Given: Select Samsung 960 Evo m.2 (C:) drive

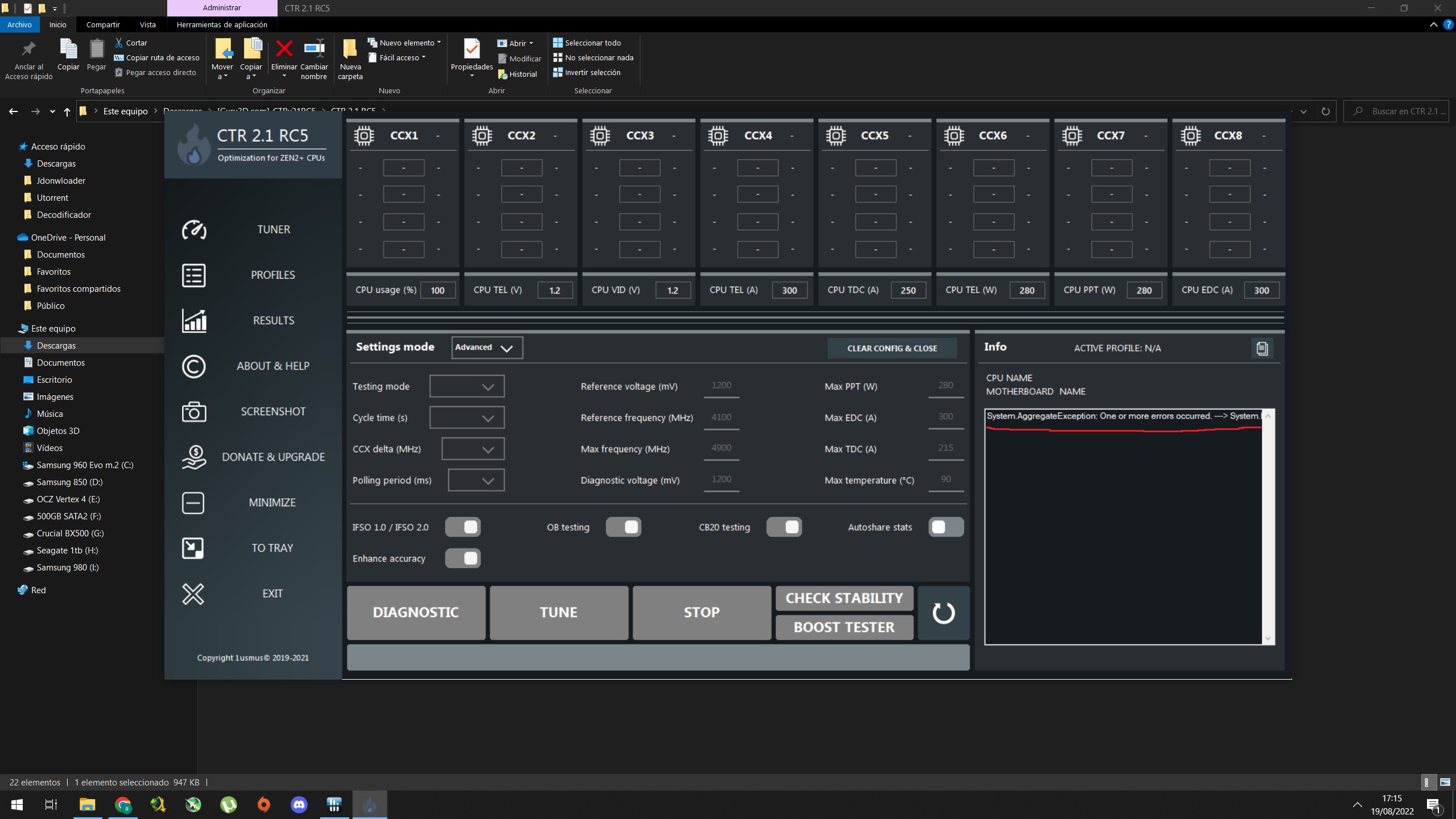Looking at the screenshot, I should [84, 465].
